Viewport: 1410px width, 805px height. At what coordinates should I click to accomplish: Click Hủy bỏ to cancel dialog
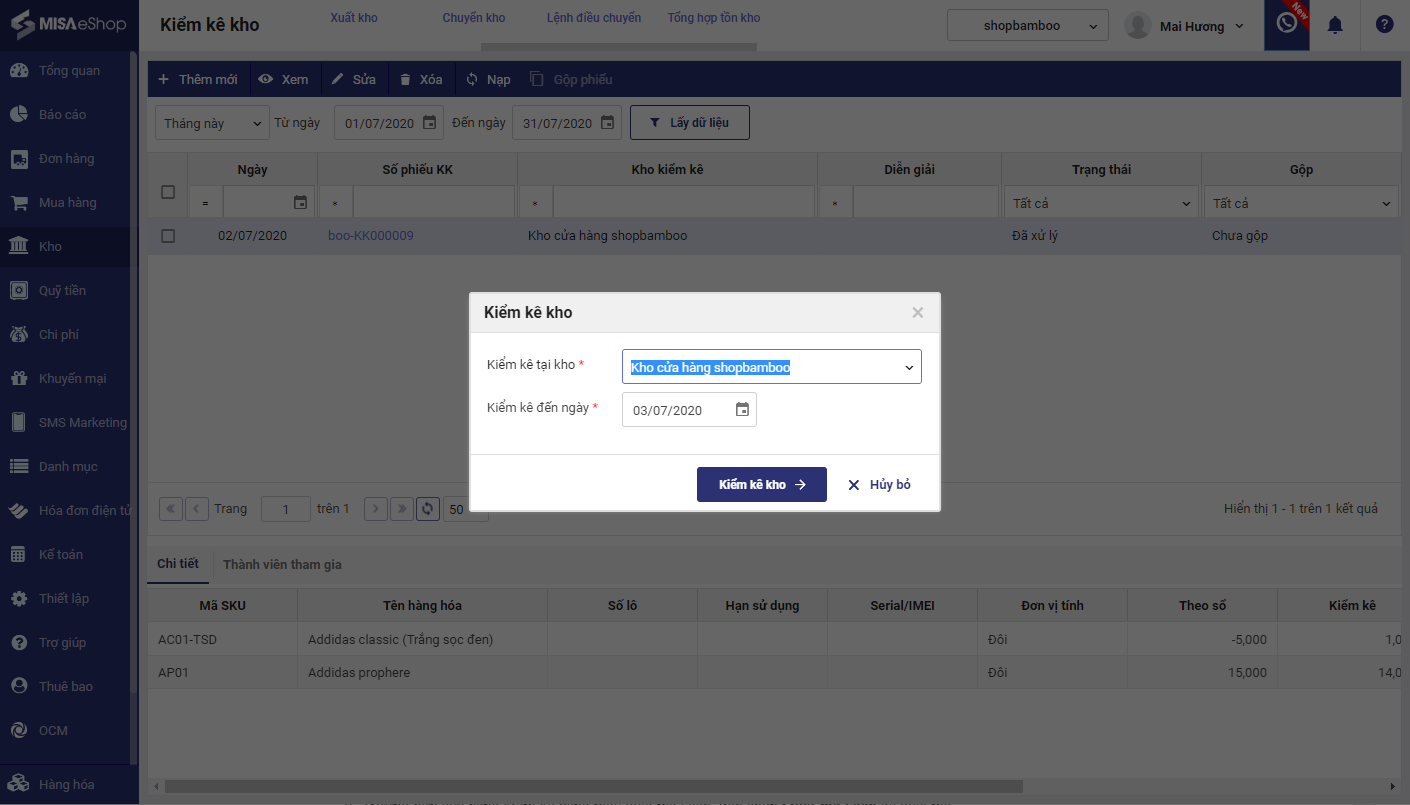pos(879,485)
